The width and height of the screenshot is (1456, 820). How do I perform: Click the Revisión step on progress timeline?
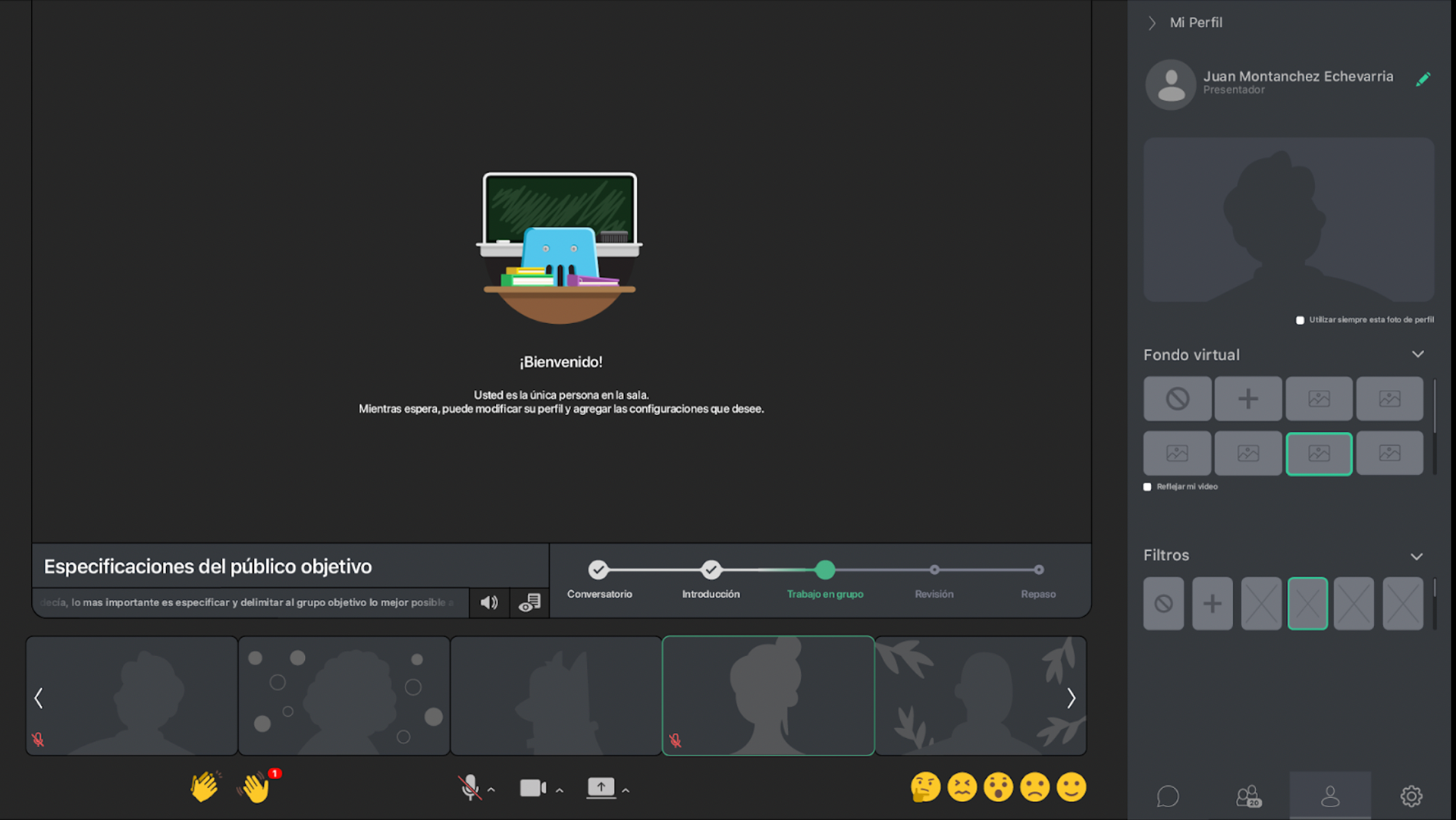tap(934, 570)
